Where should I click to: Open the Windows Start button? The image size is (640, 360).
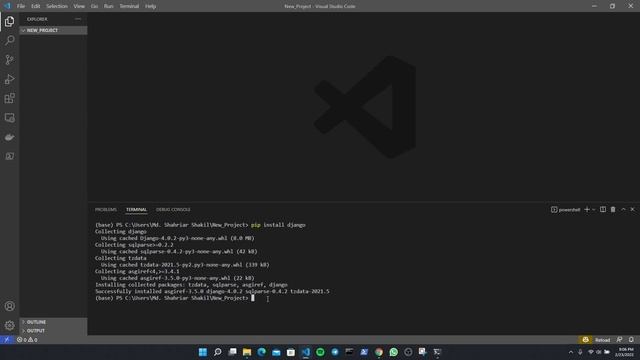(203, 352)
